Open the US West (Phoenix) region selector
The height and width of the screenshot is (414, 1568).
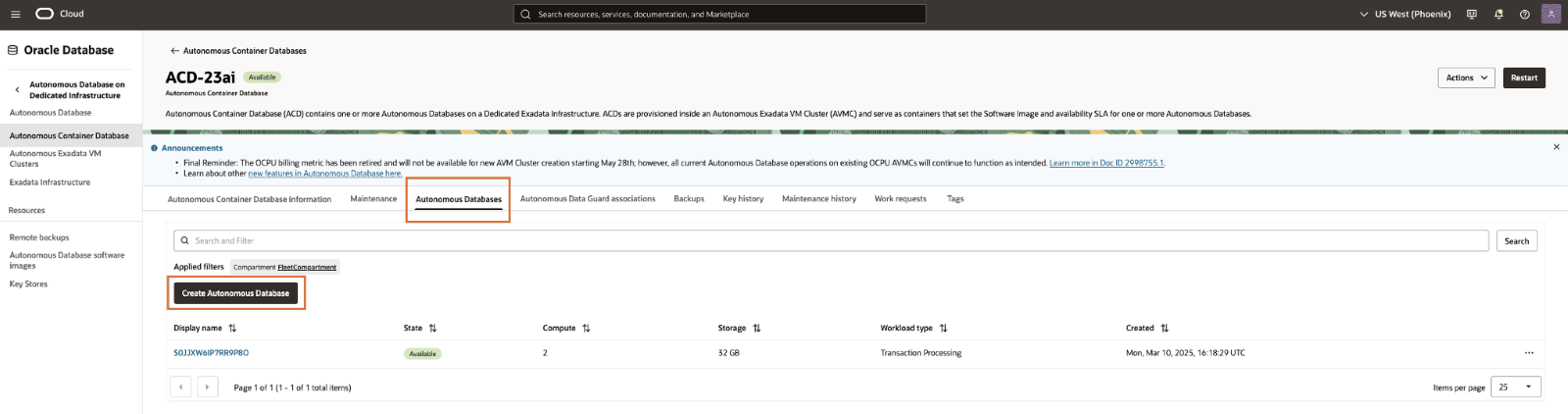click(x=1405, y=14)
